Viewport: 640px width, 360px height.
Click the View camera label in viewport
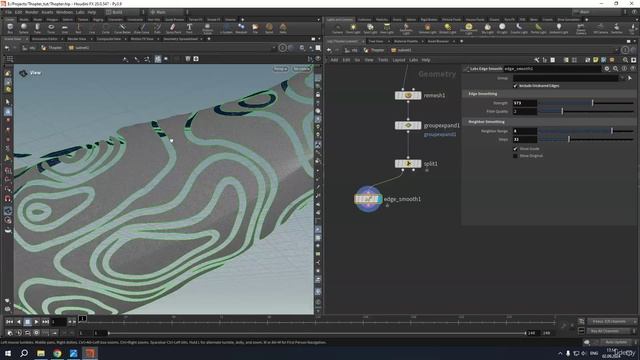coord(35,73)
